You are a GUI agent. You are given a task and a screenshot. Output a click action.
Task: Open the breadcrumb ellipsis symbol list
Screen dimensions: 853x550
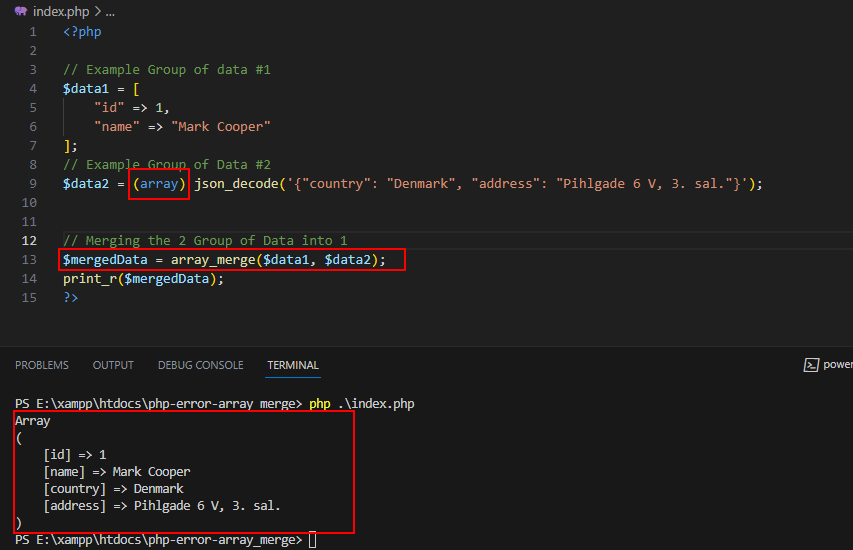[110, 12]
